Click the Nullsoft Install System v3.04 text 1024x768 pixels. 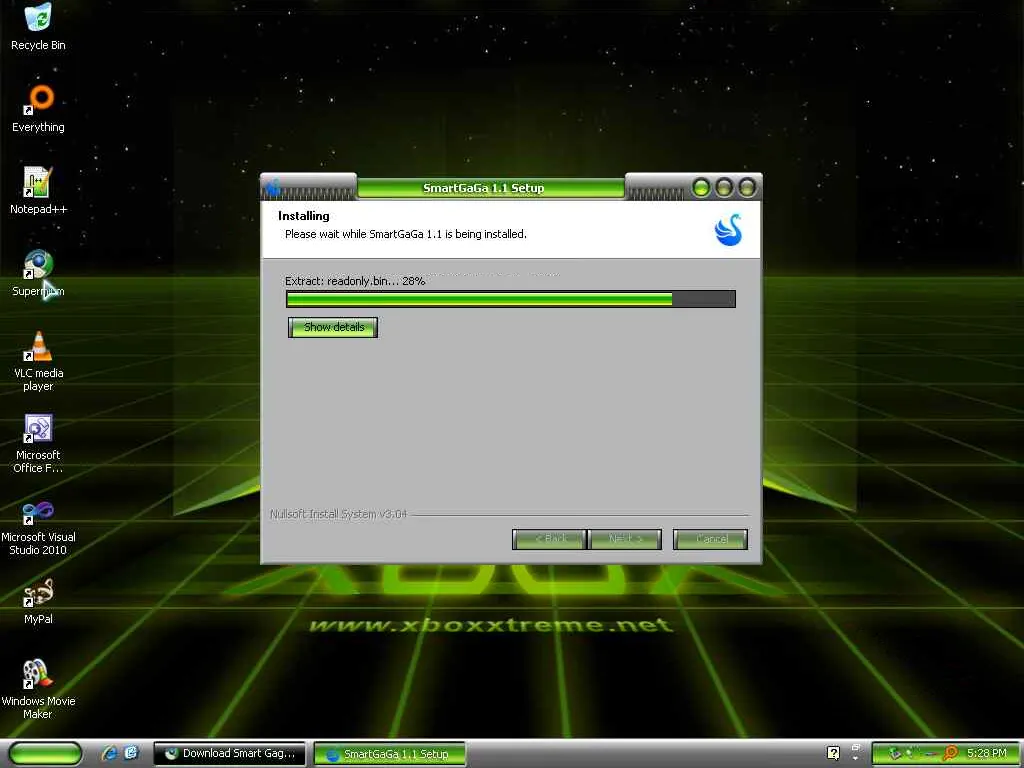(x=338, y=514)
